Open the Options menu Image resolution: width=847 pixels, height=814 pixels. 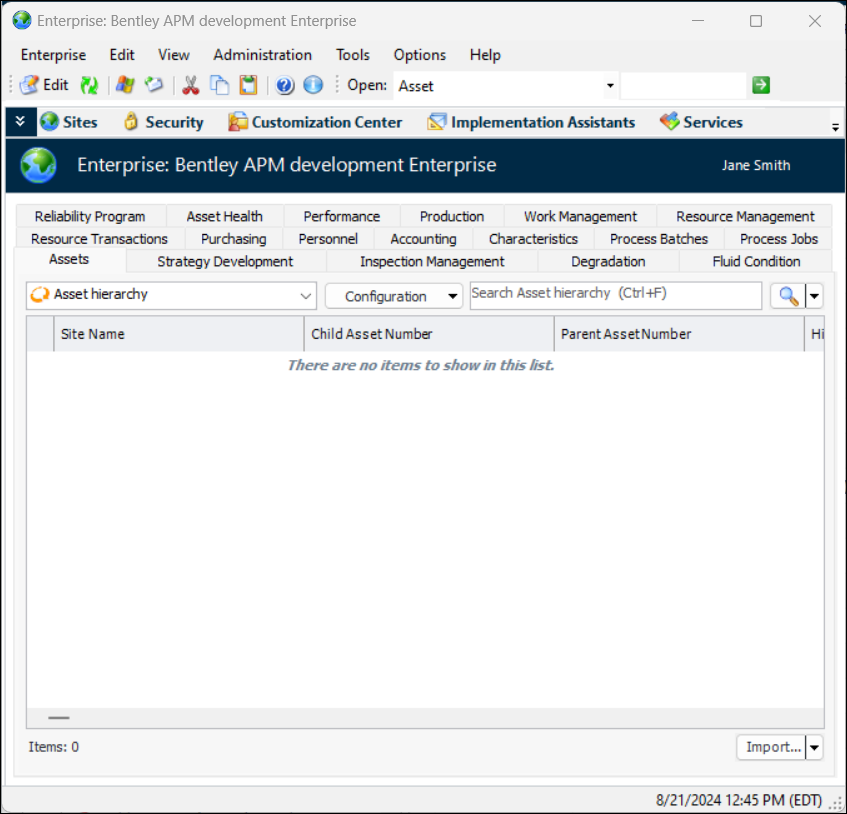(420, 55)
